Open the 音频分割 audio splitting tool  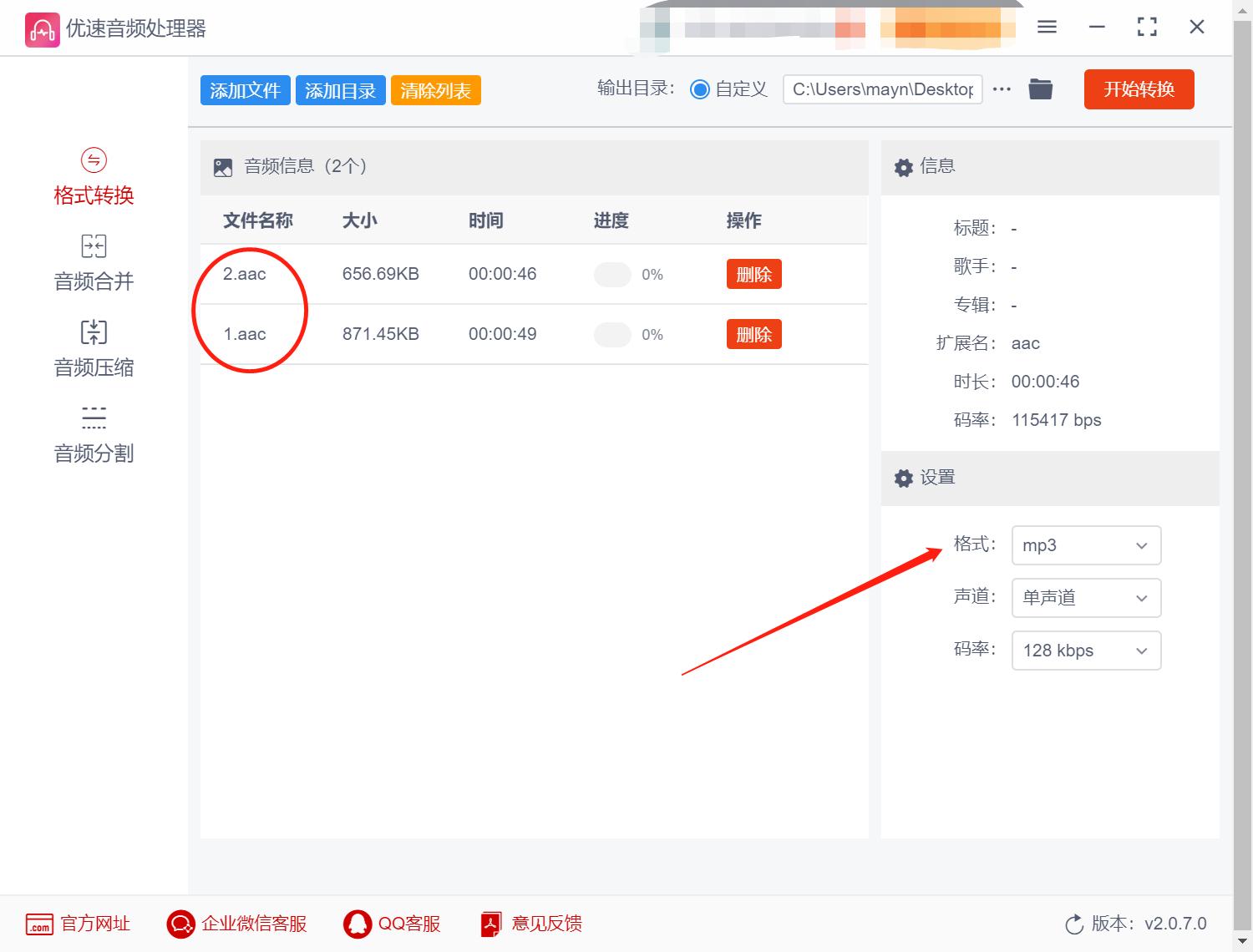pos(93,434)
